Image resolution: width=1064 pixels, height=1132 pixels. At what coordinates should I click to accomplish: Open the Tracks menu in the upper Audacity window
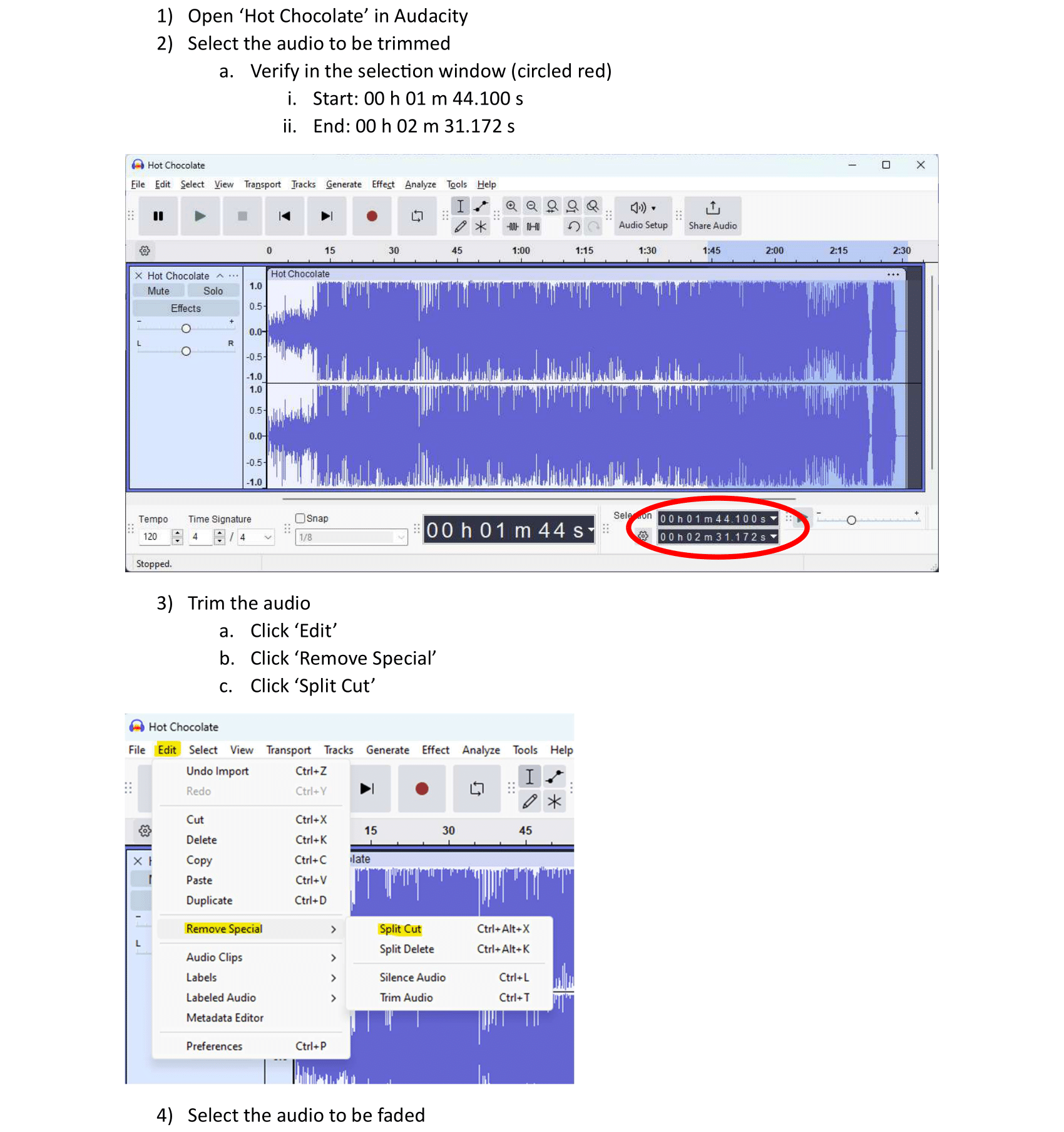(x=304, y=184)
